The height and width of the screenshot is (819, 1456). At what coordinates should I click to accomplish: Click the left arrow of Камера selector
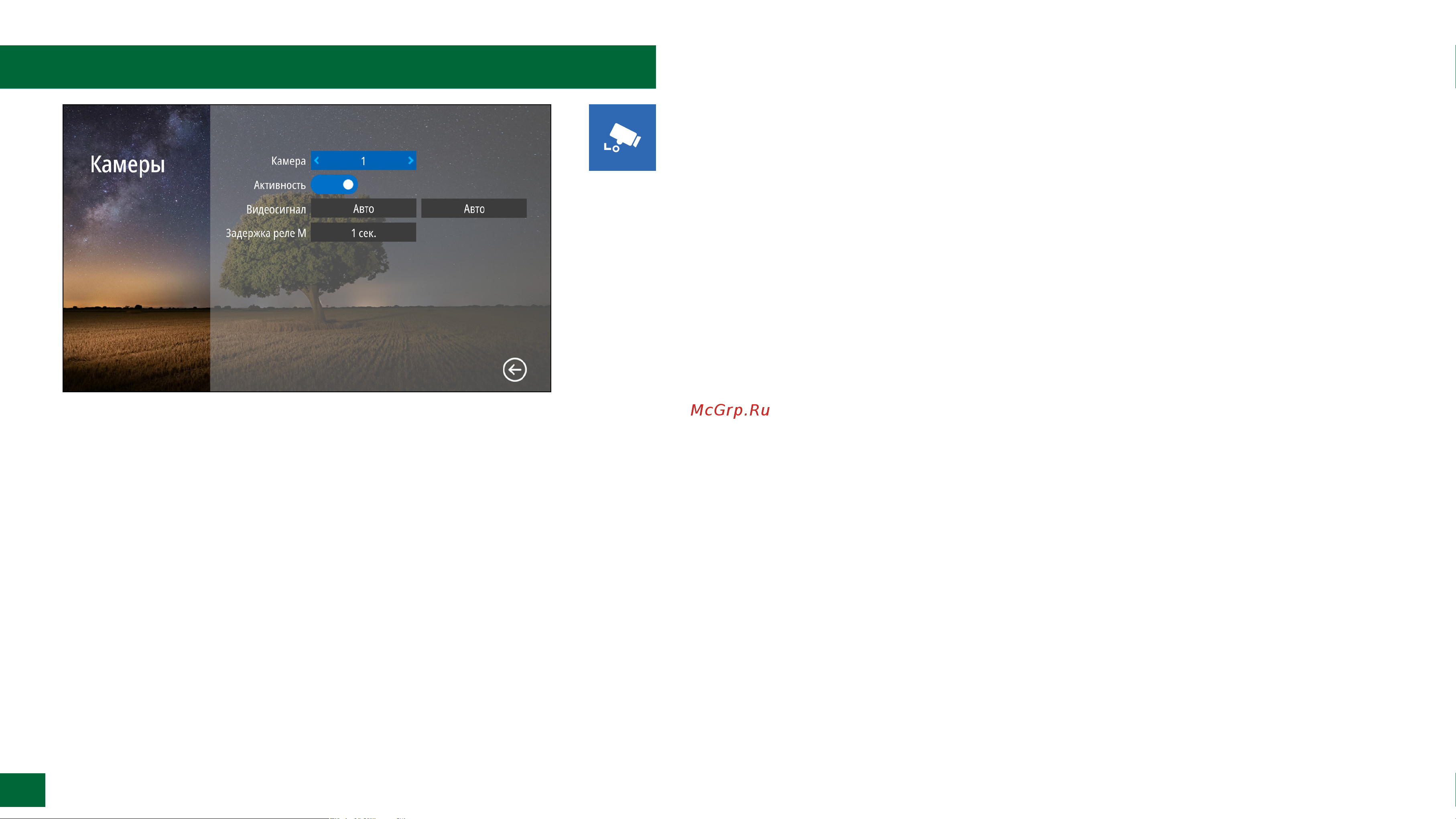click(x=317, y=160)
